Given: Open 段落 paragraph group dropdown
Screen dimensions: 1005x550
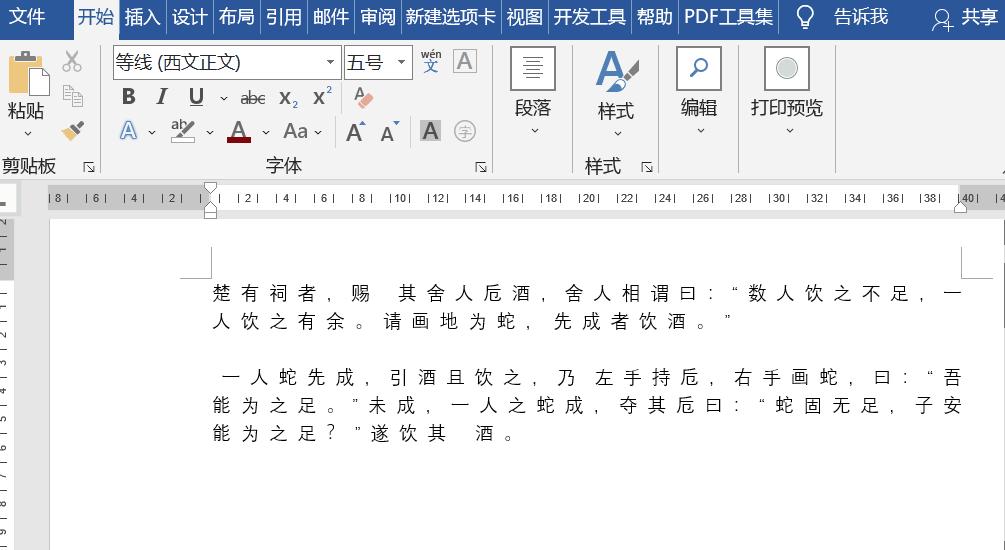Looking at the screenshot, I should click(533, 91).
